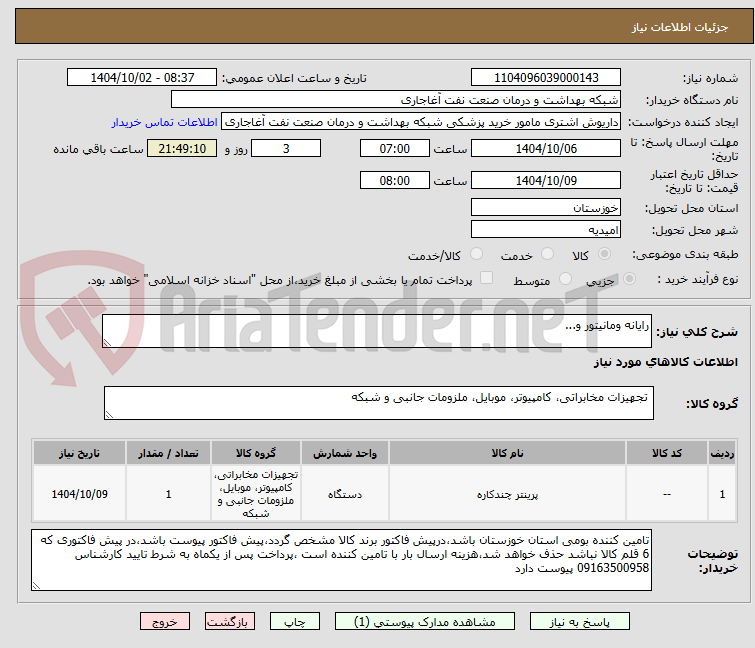
Task: Click the جزئیات اطلاعات نیاز header title
Action: coord(679,27)
